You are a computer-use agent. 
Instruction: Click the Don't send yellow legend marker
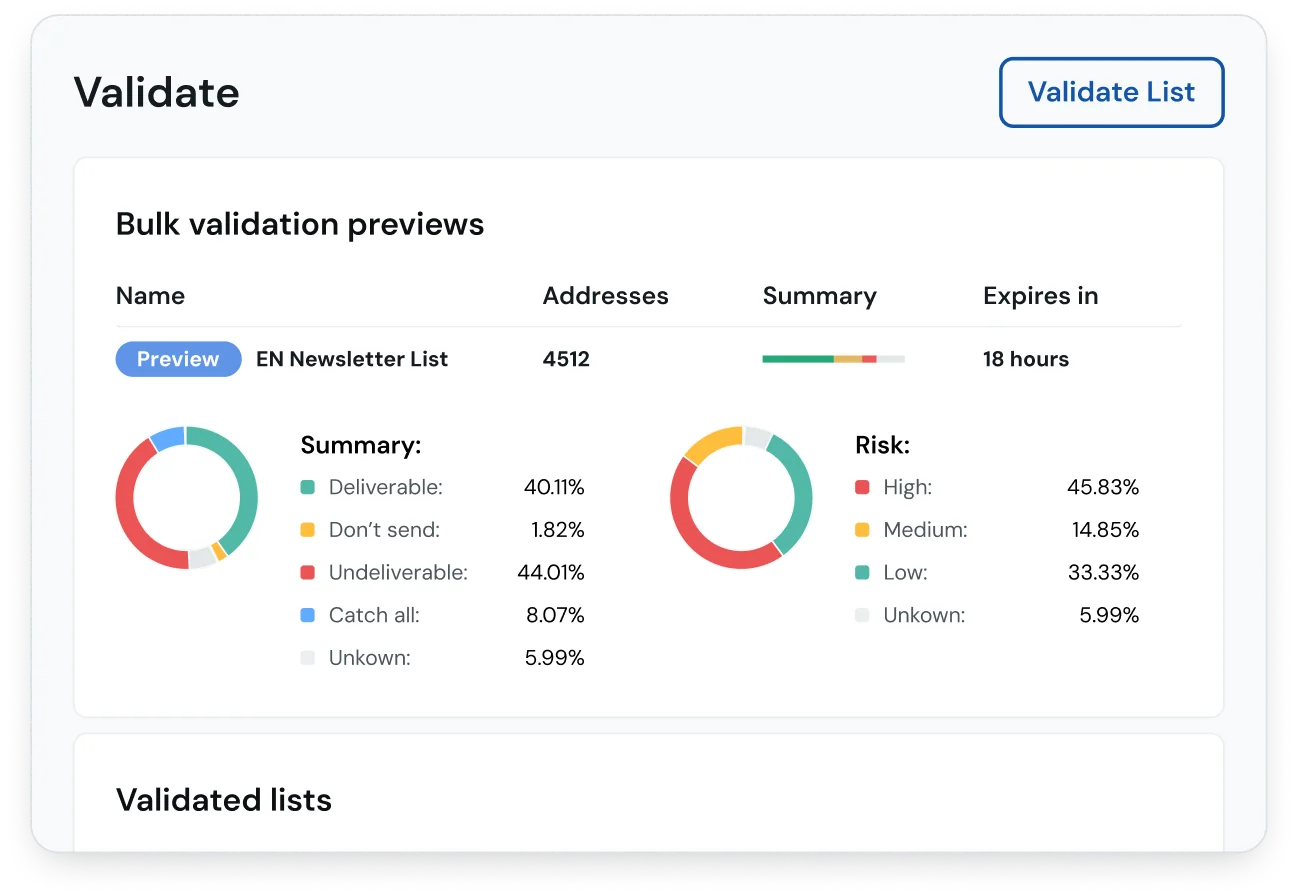308,530
